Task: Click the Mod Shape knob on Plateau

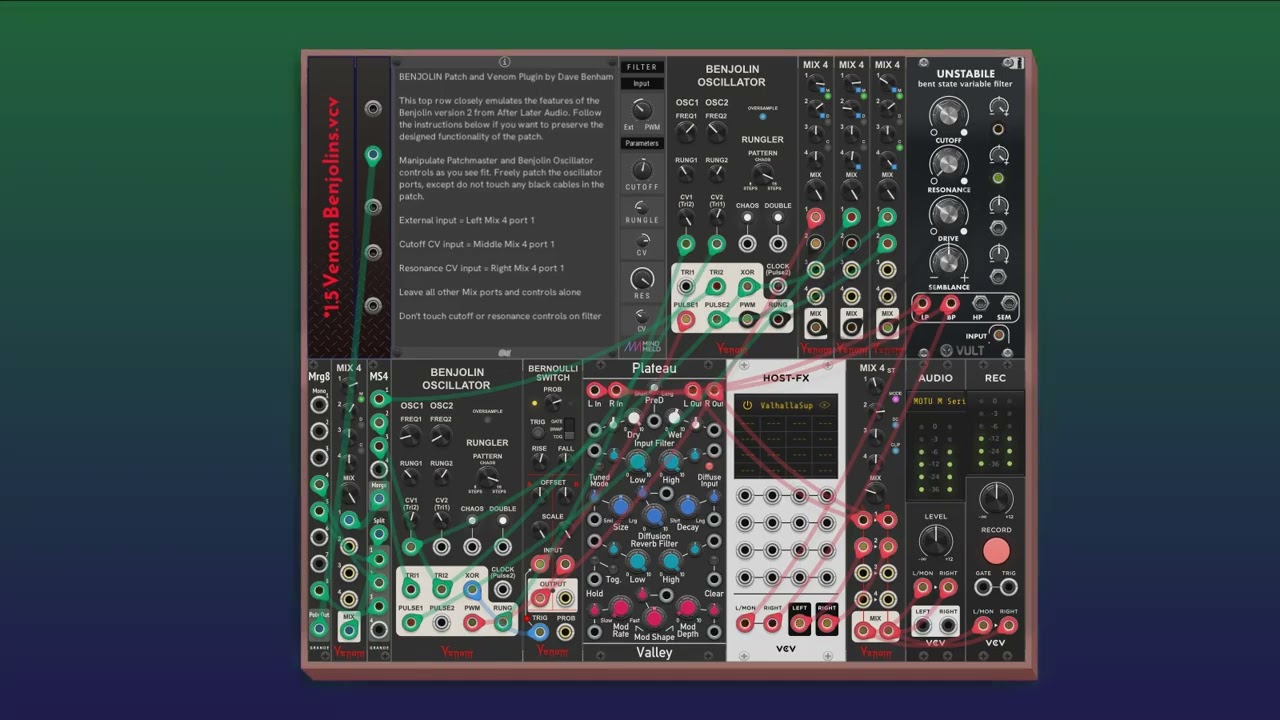Action: (x=654, y=618)
